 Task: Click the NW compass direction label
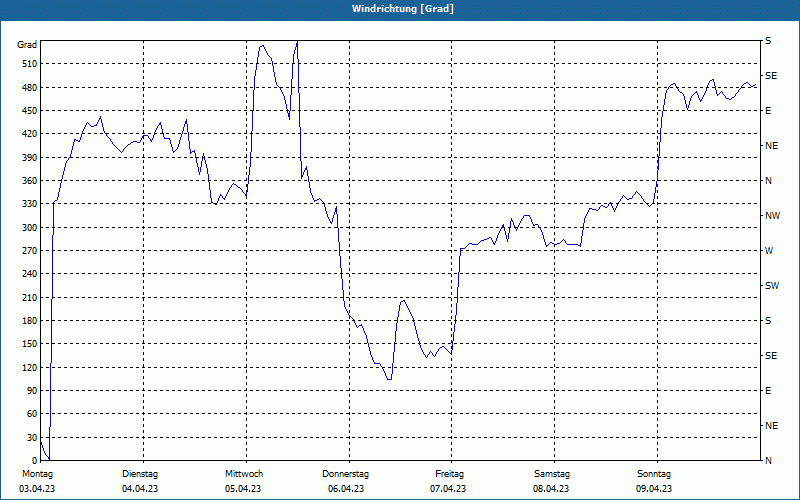coord(772,216)
